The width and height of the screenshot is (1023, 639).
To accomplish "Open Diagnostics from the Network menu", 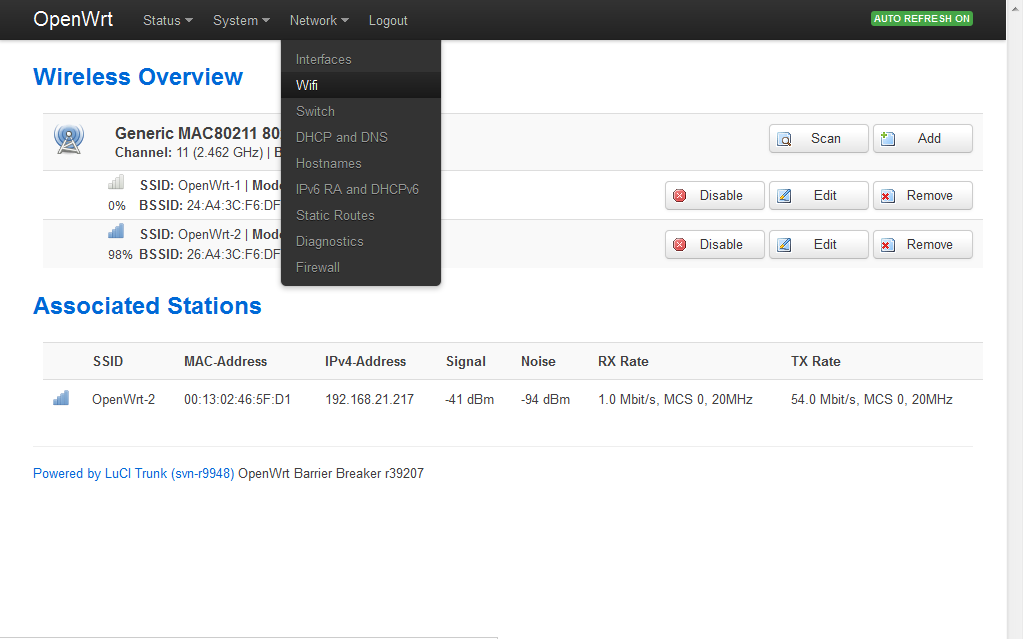I will [361, 242].
